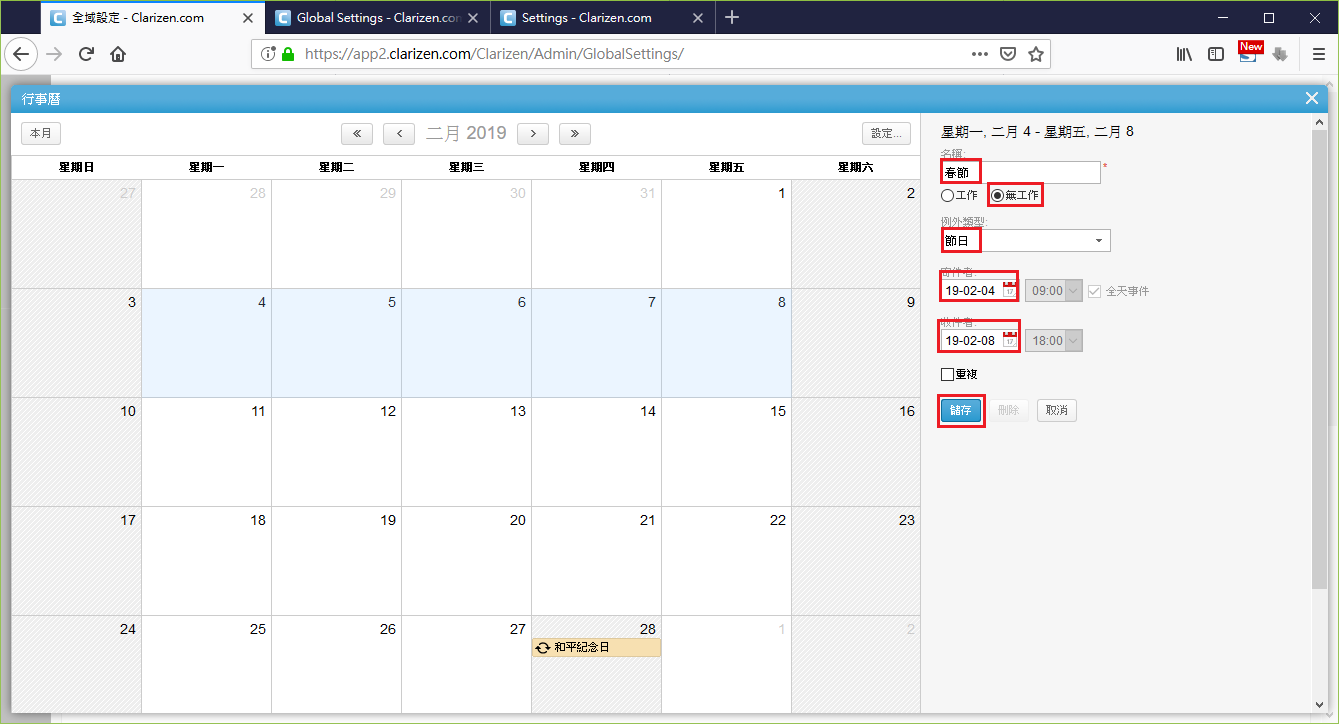Image resolution: width=1339 pixels, height=724 pixels.
Task: Switch to Settings - Clarizen.com tab
Action: click(x=604, y=18)
